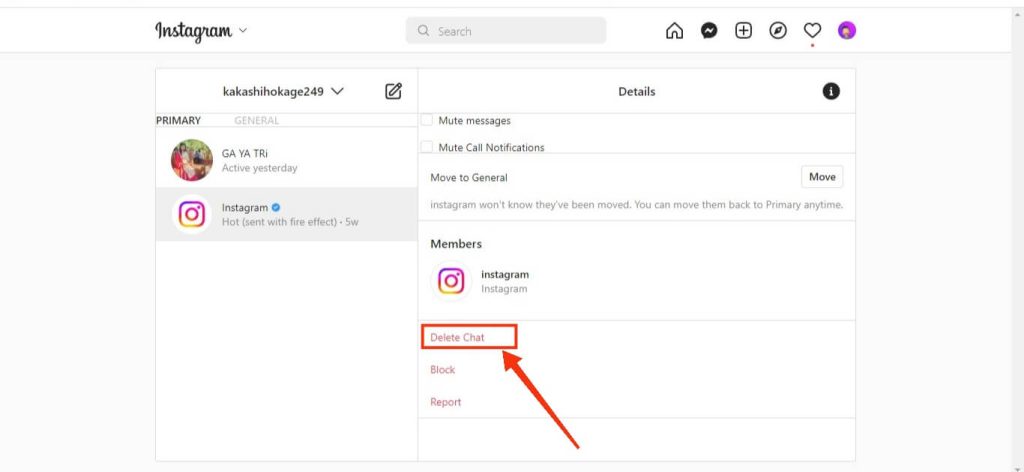Click the Block option
This screenshot has height=472, width=1024.
pos(443,370)
